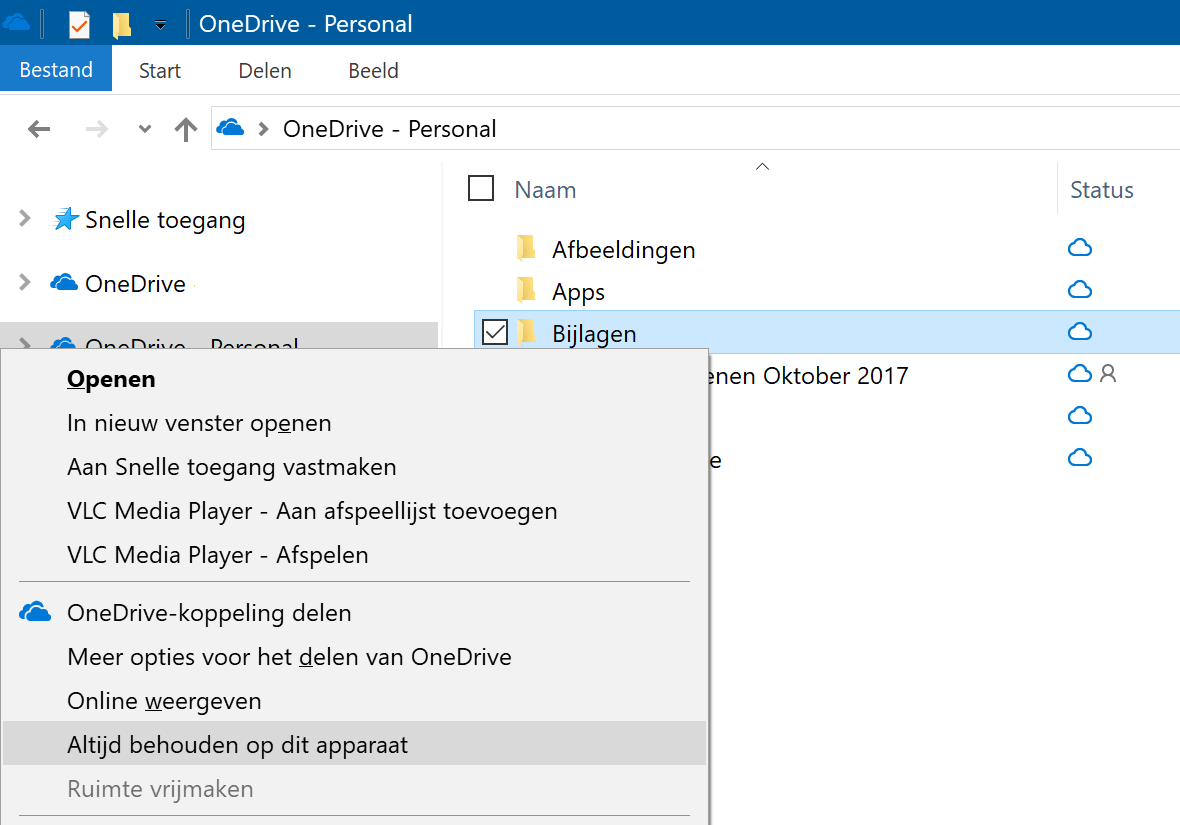This screenshot has width=1180, height=825.
Task: Toggle the select-all checkbox next to Naam
Action: (x=481, y=188)
